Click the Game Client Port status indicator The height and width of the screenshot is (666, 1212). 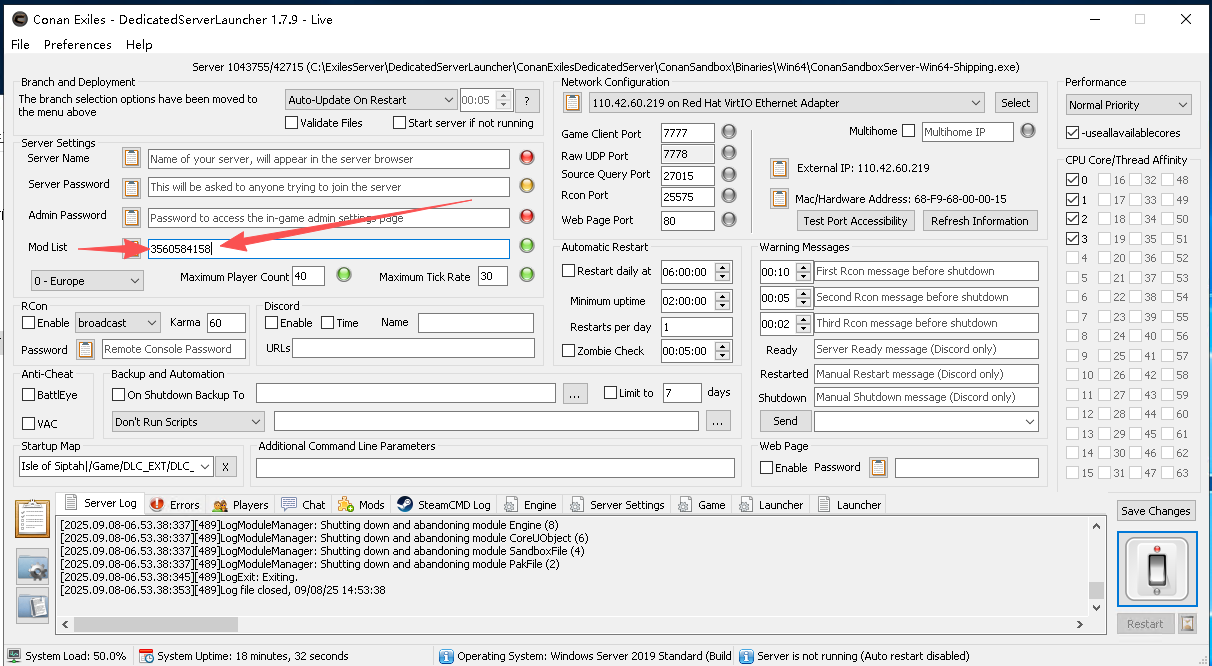(729, 132)
